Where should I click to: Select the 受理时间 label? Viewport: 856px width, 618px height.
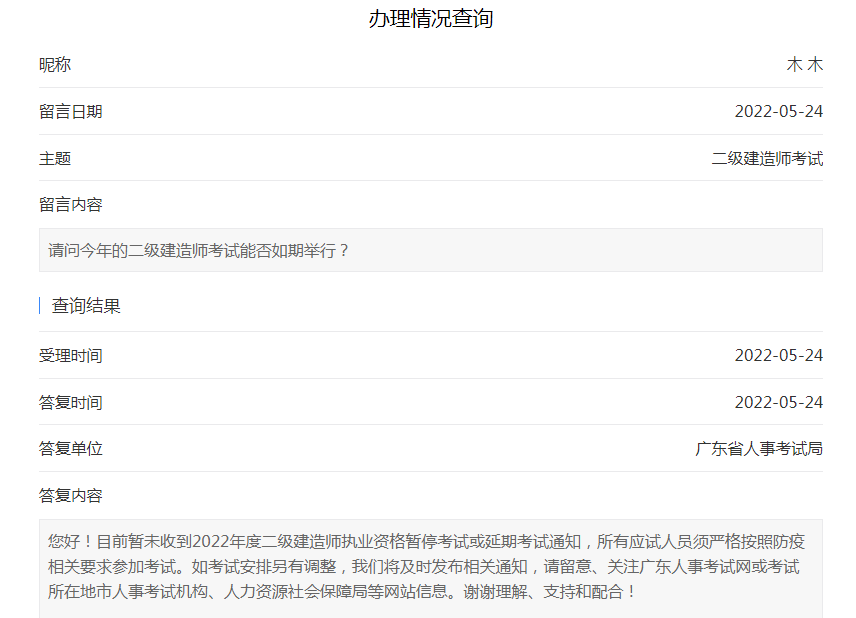(70, 356)
